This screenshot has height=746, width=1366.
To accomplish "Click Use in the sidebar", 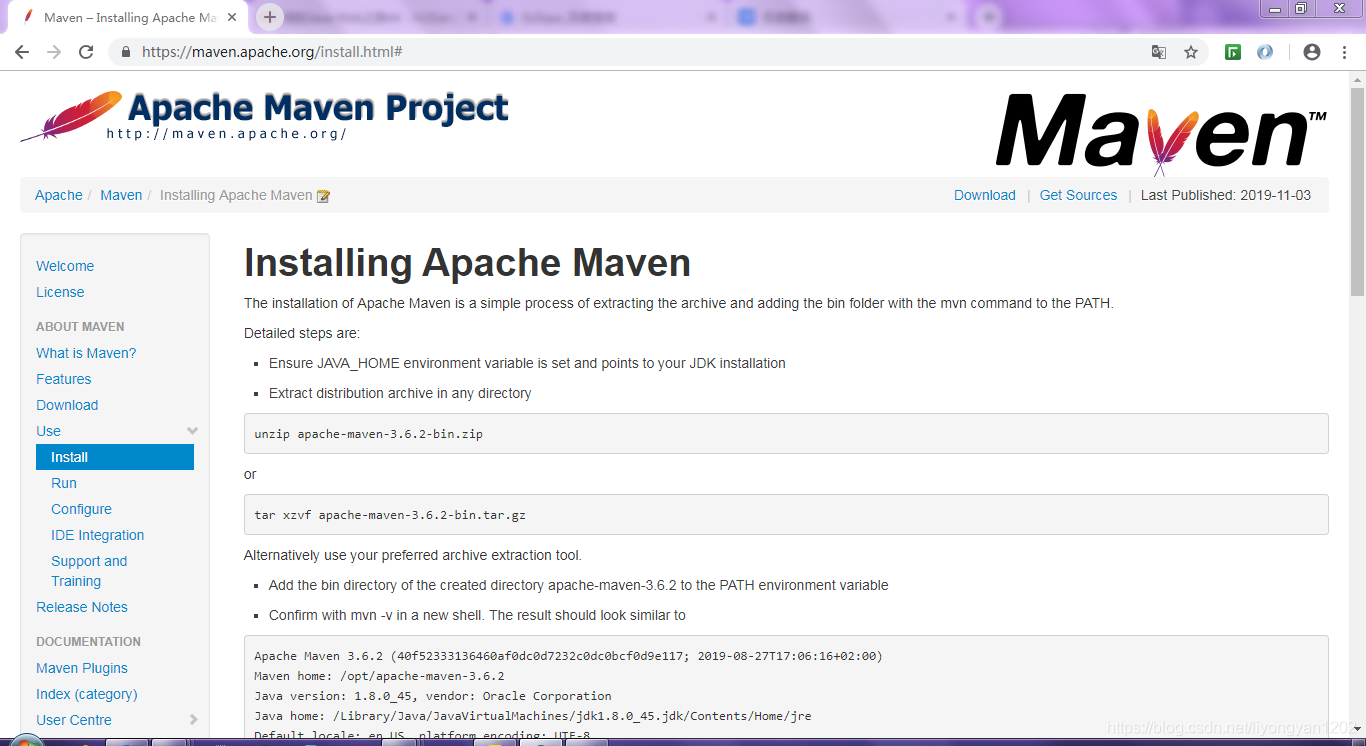I will click(49, 431).
